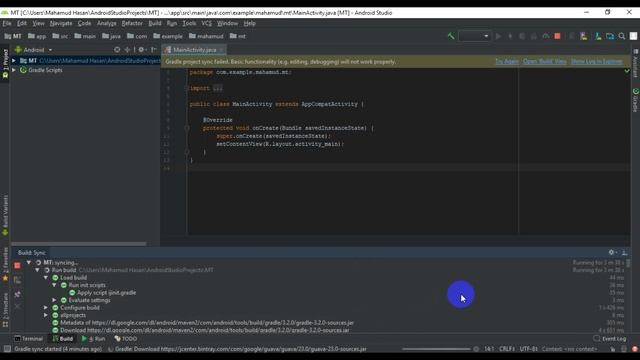
Task: Click the Pin Tab icon in Build panel
Action: pos(17,294)
